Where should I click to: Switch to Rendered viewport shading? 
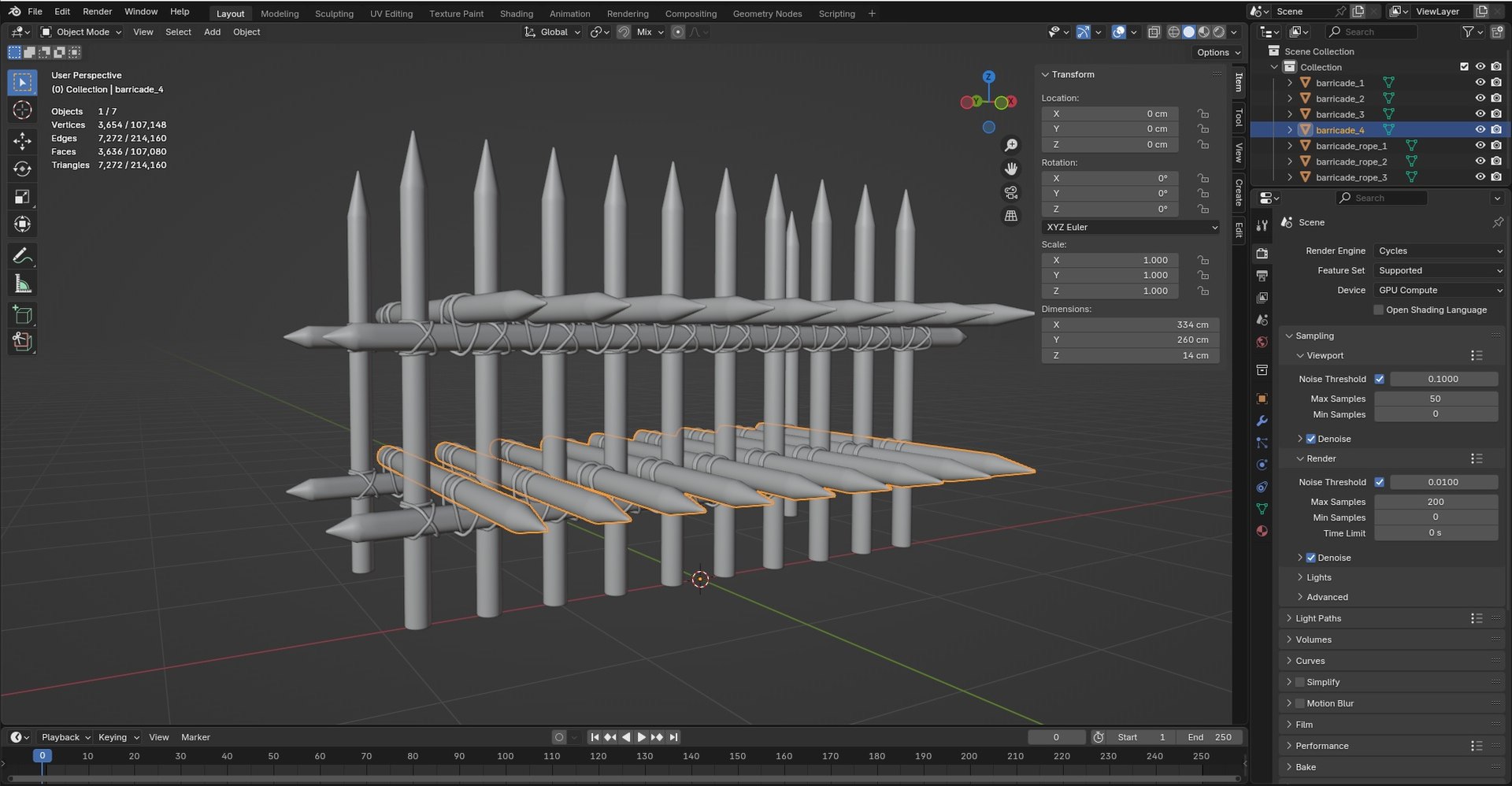1219,32
